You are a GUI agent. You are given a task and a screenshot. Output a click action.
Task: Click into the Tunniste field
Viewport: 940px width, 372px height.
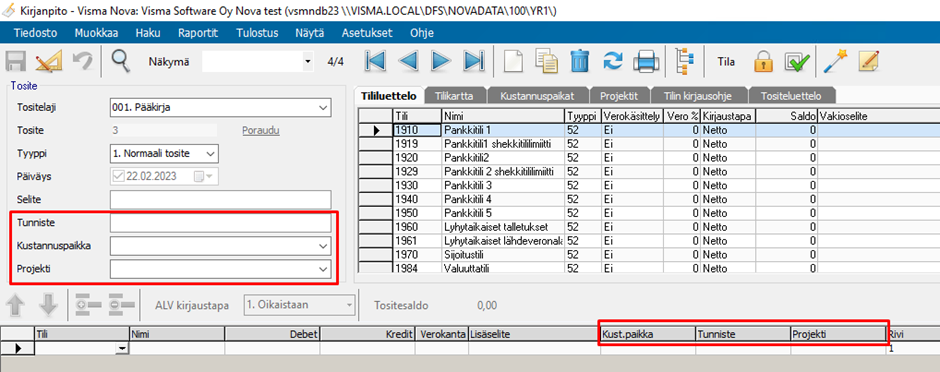pyautogui.click(x=221, y=223)
